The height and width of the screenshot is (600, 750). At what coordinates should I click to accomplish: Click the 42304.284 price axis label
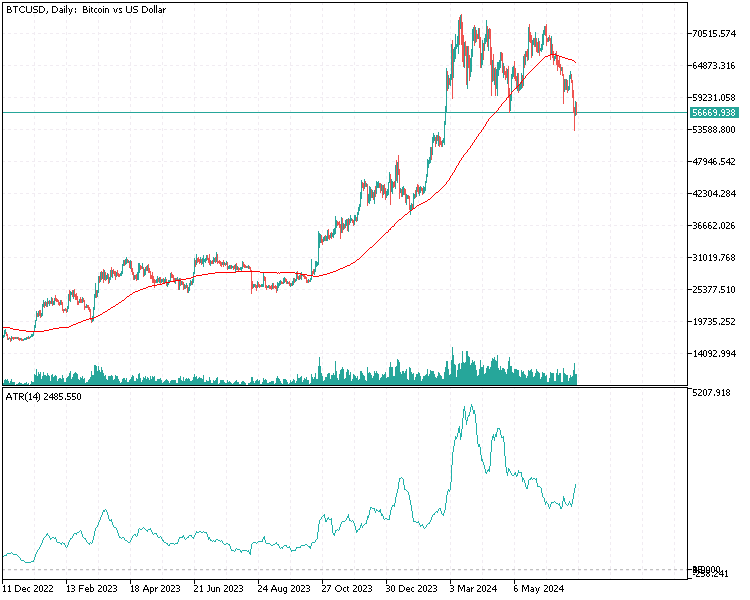(714, 194)
